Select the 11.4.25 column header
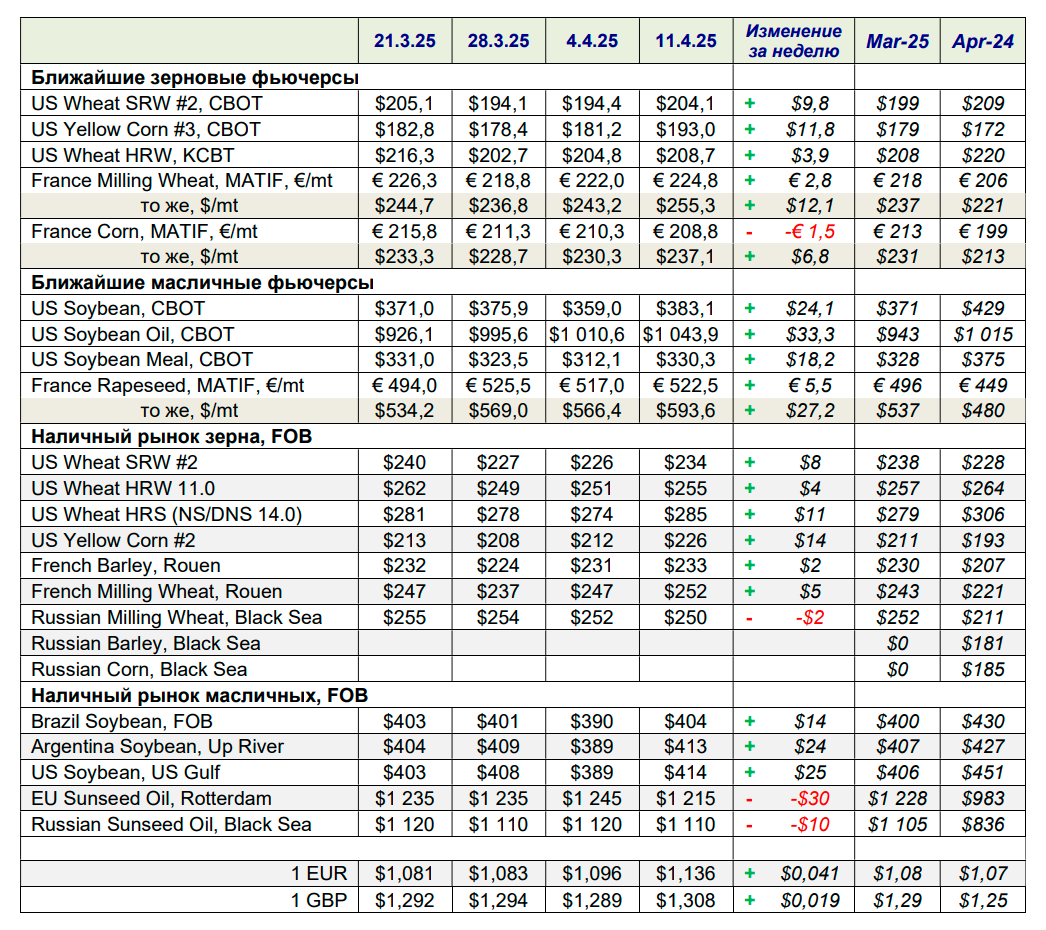This screenshot has width=1046, height=930. (x=686, y=41)
